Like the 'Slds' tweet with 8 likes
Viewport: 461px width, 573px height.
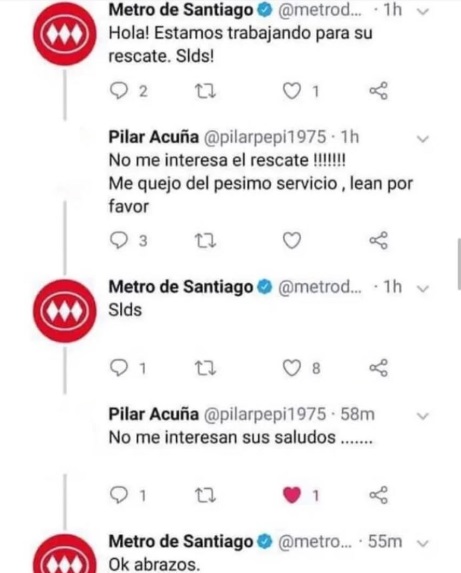click(292, 368)
